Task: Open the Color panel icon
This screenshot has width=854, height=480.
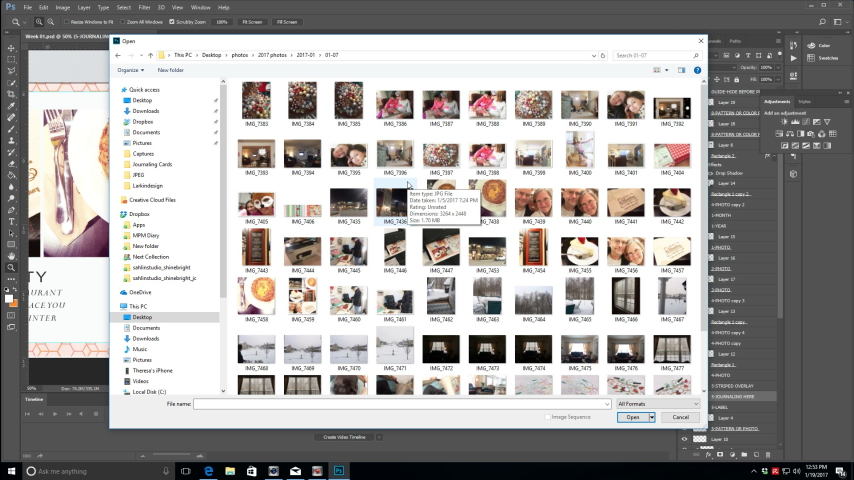Action: point(812,46)
